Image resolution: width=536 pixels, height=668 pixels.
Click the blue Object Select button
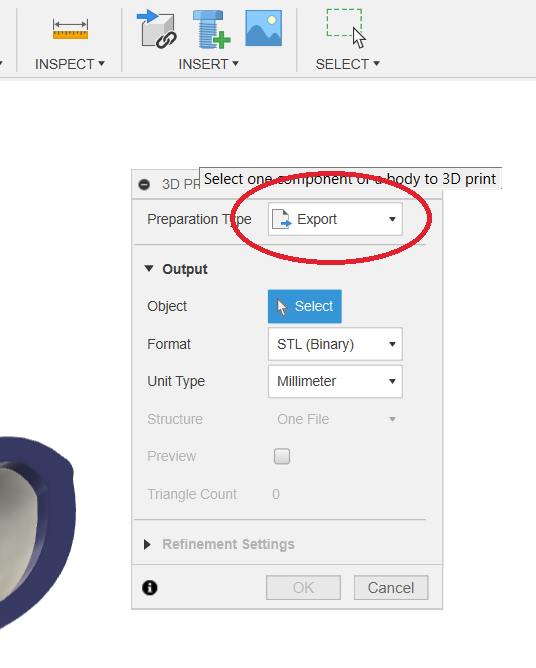[305, 306]
